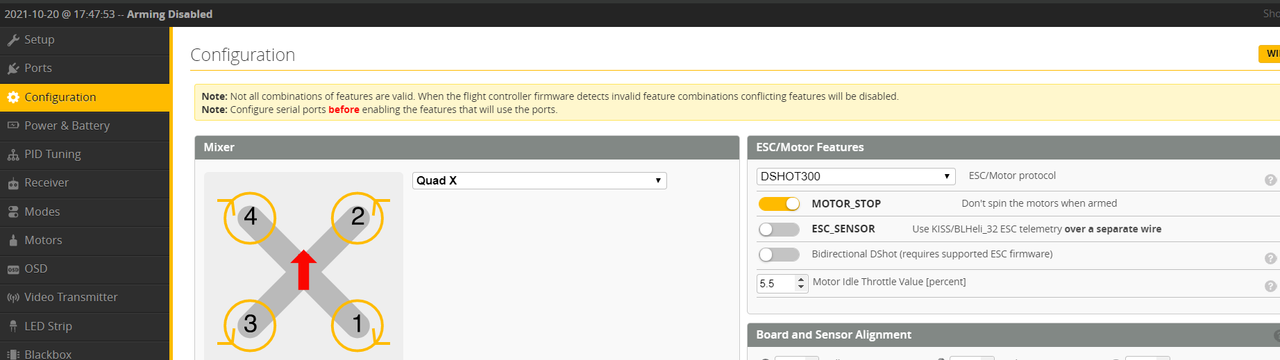
Task: Click the Receiver icon in sidebar
Action: 13,183
